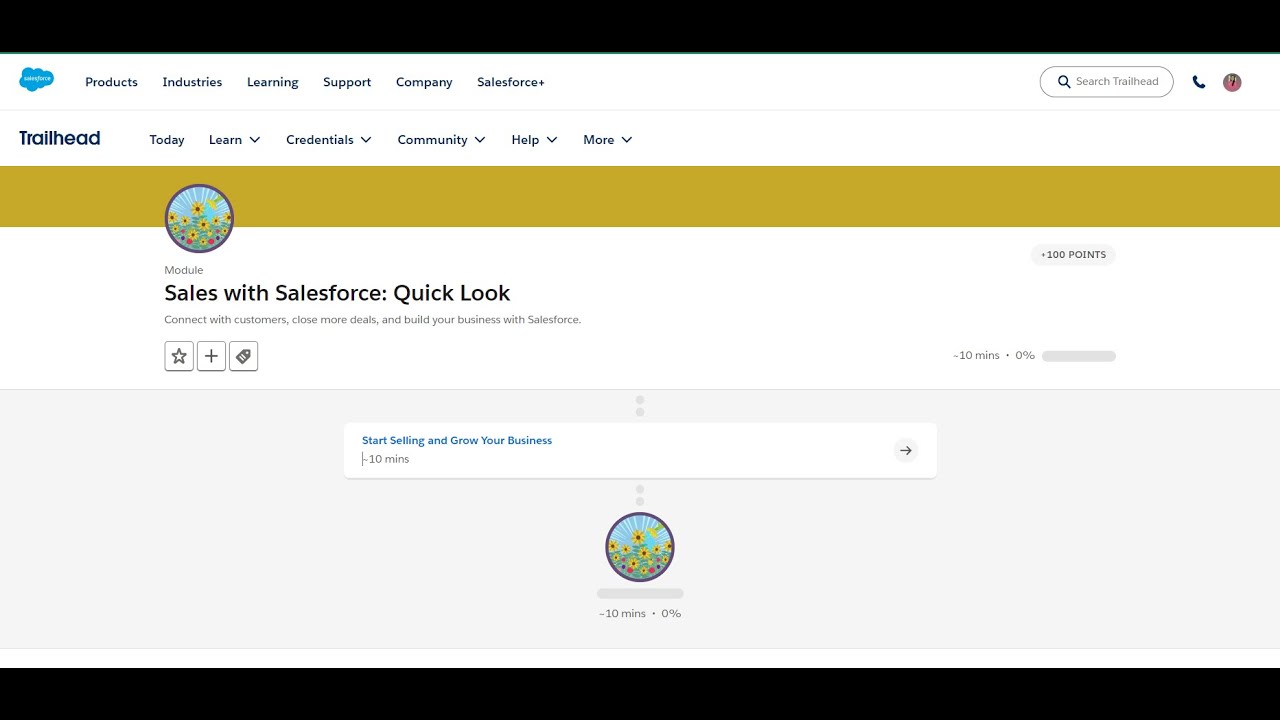Expand the Credentials dropdown

[x=329, y=140]
